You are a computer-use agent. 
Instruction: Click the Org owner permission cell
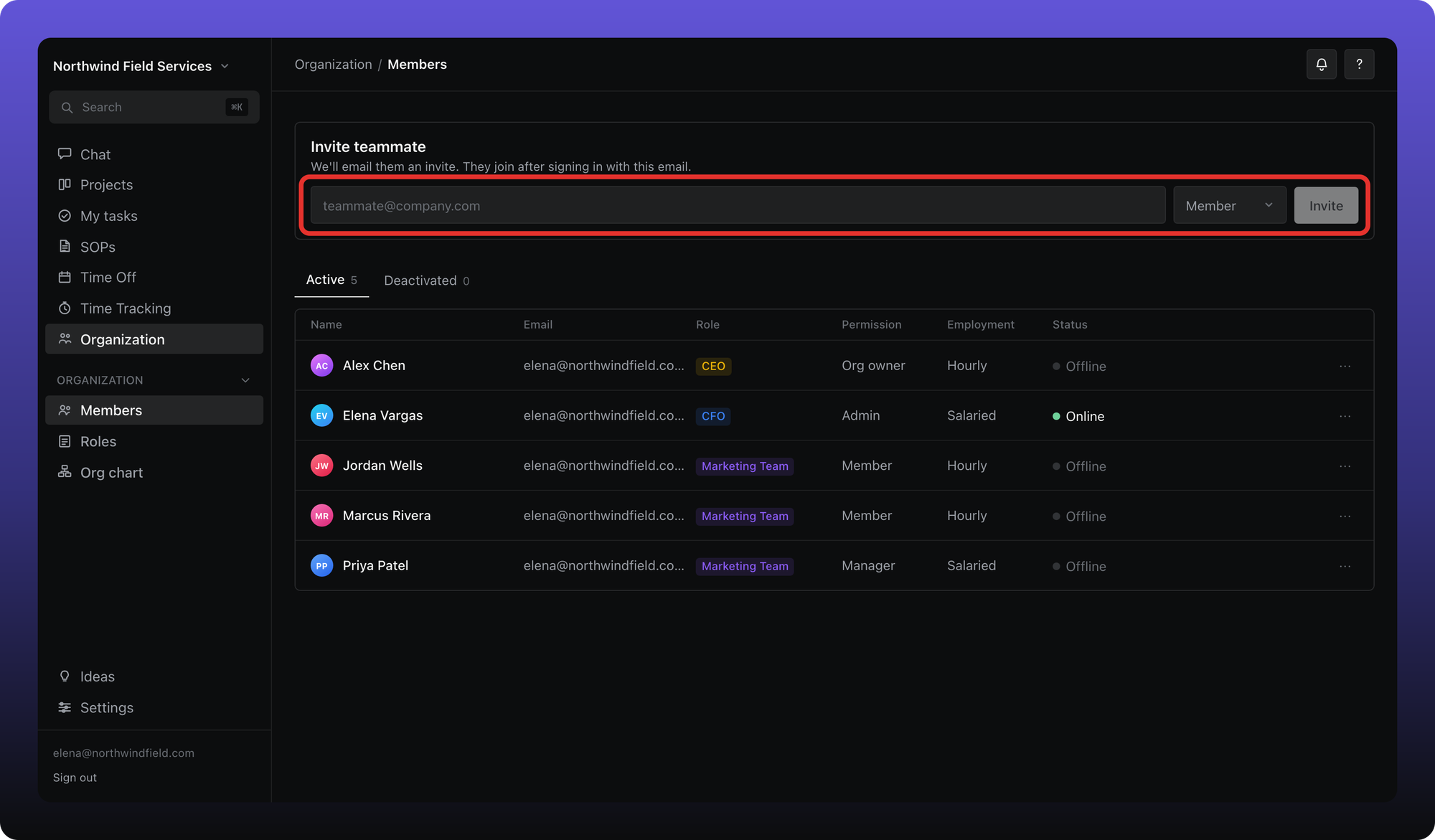click(873, 365)
